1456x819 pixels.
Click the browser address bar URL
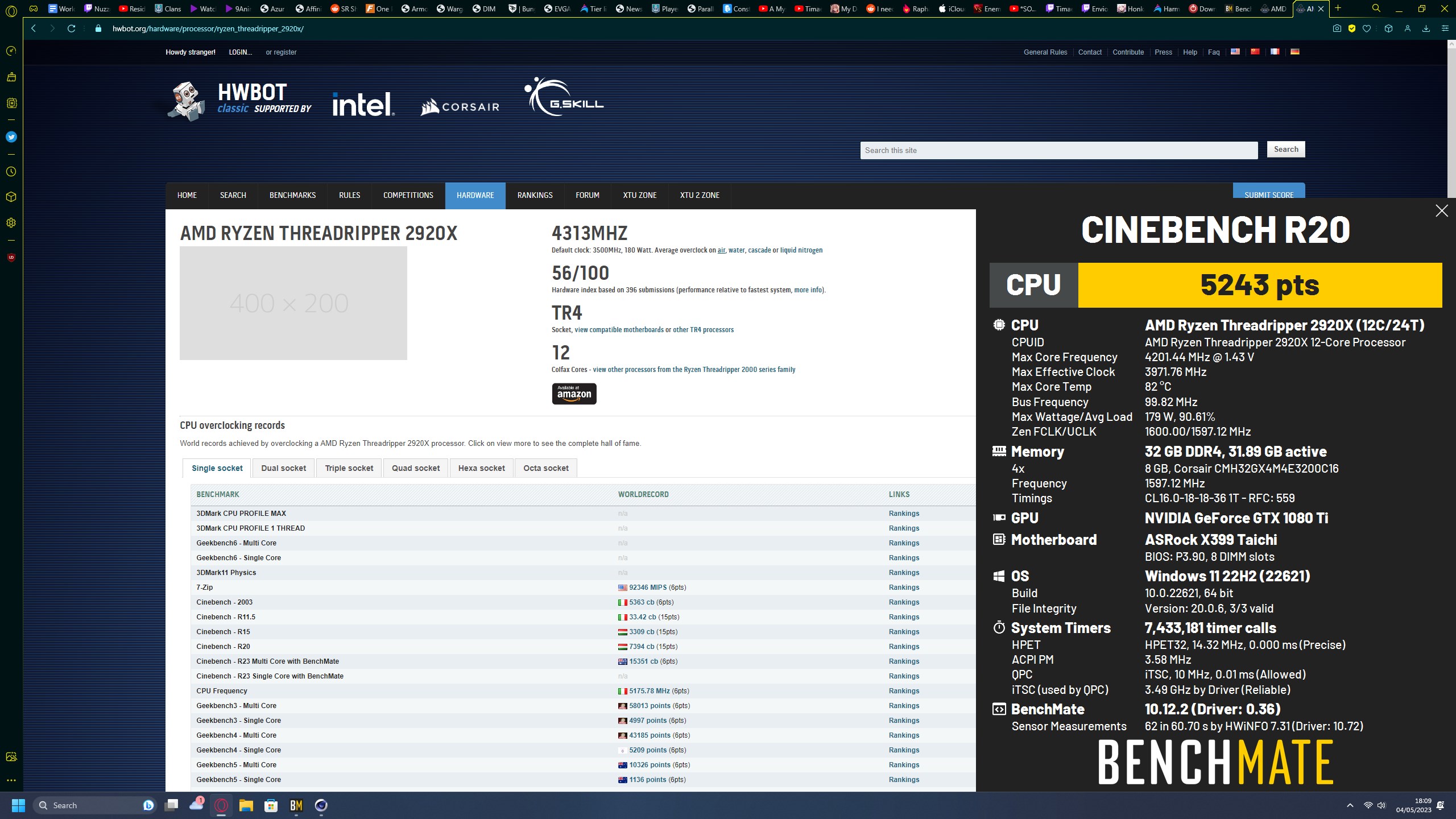click(x=208, y=28)
